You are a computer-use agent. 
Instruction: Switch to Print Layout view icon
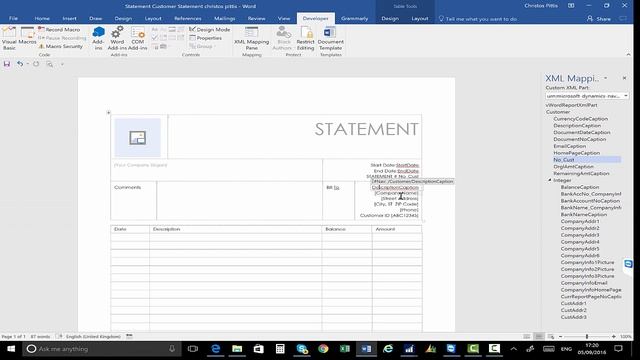(x=539, y=337)
